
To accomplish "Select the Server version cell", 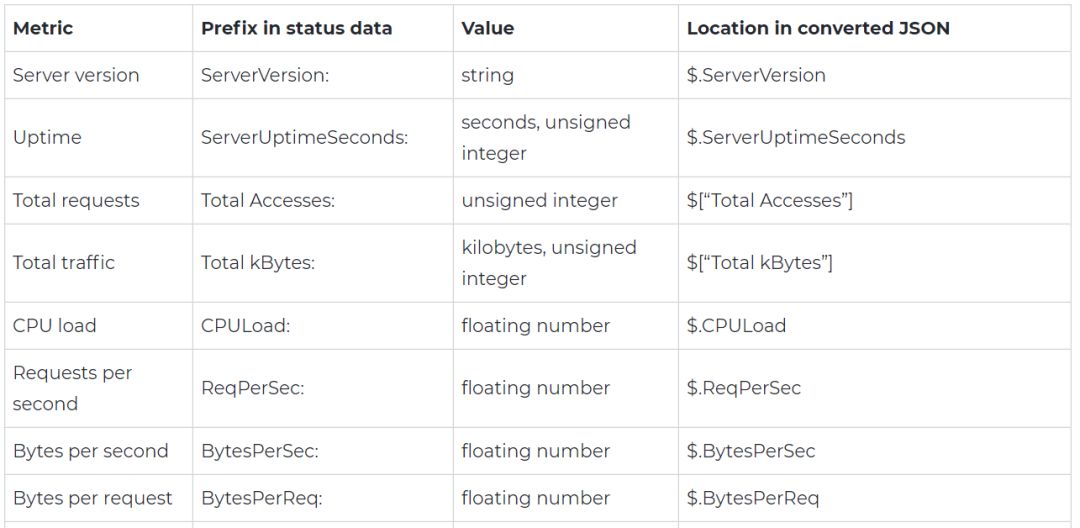I will coord(76,75).
